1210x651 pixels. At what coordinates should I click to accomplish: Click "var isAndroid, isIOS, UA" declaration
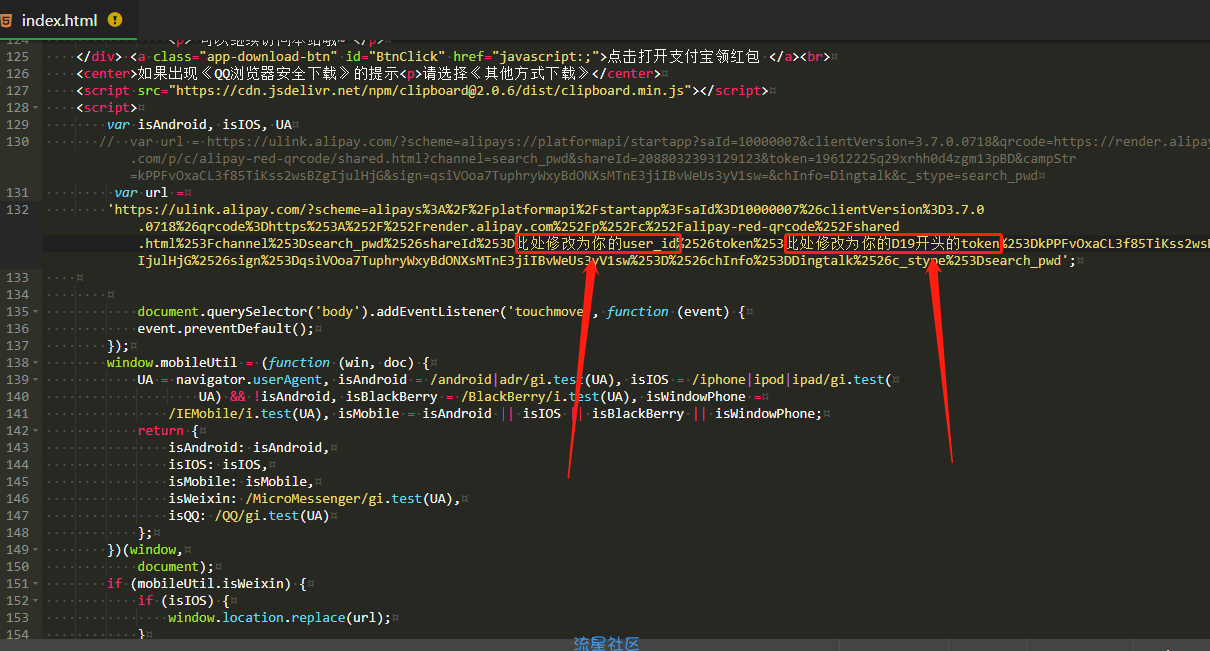199,125
